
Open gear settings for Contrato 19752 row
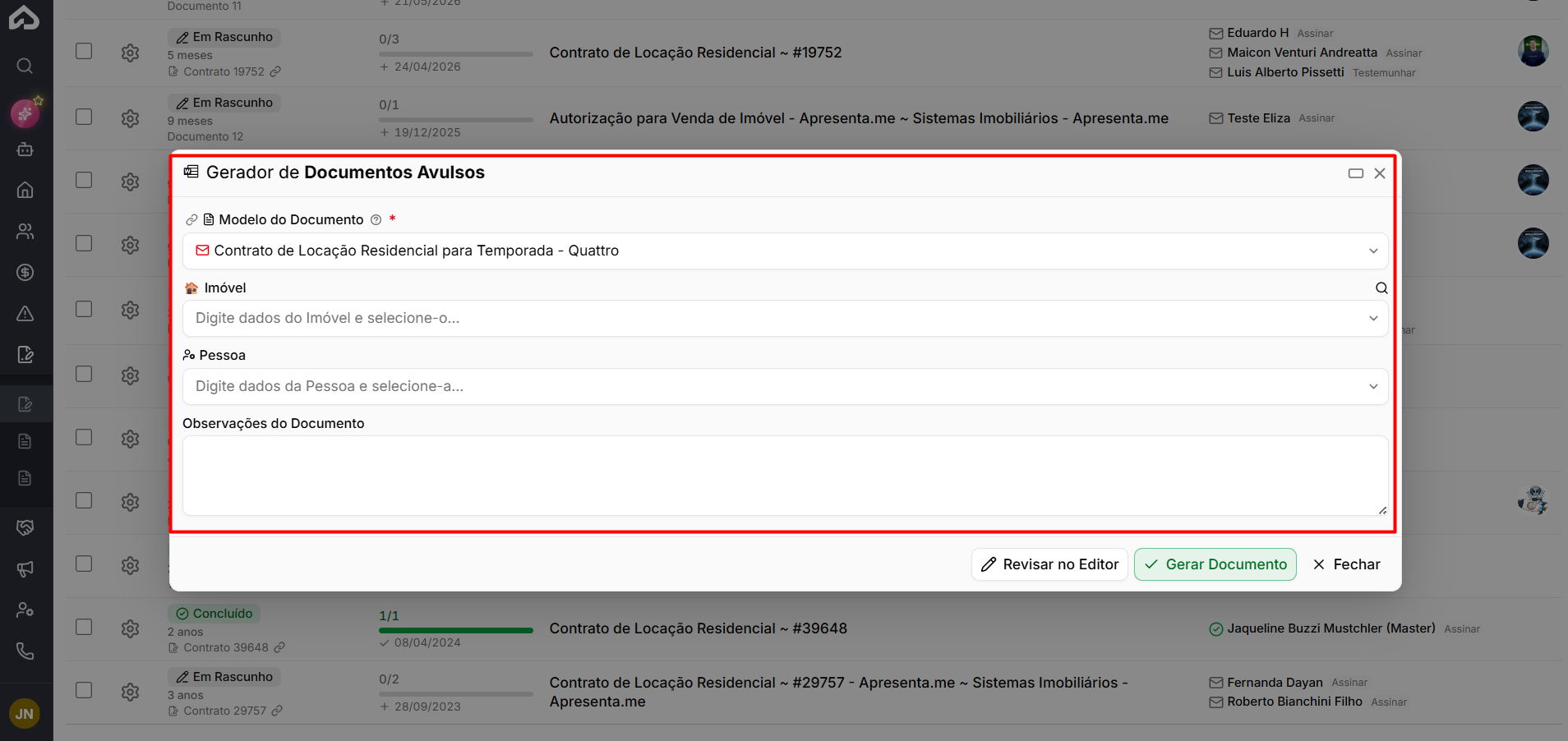point(130,53)
